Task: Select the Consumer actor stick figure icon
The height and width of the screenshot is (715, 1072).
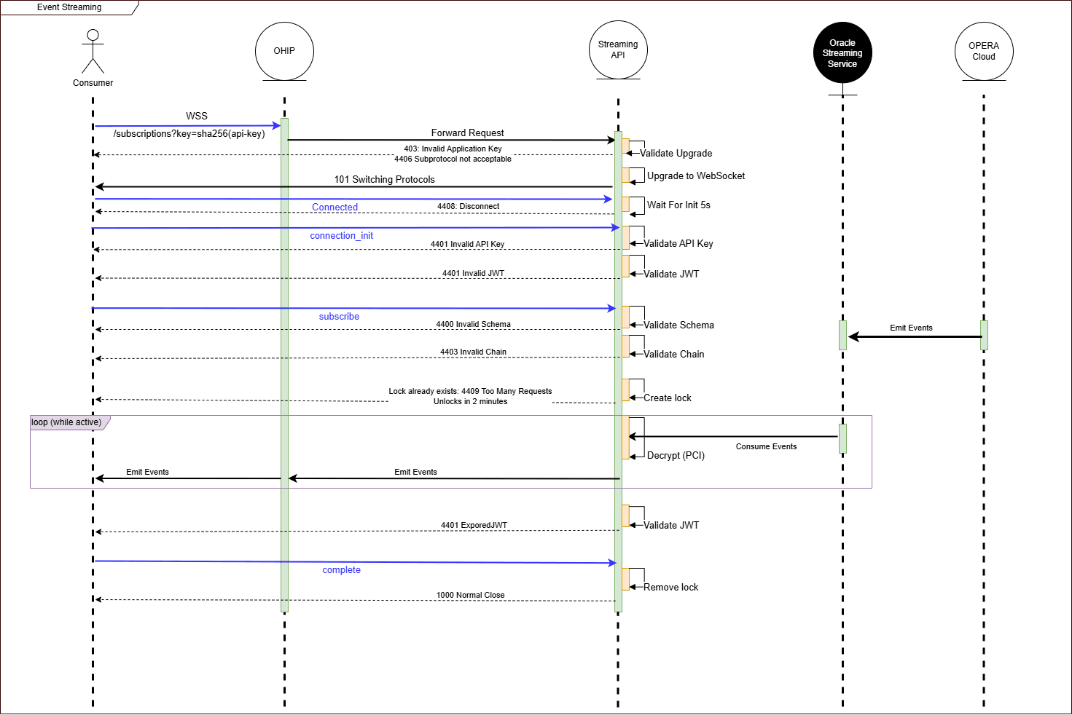Action: coord(92,45)
